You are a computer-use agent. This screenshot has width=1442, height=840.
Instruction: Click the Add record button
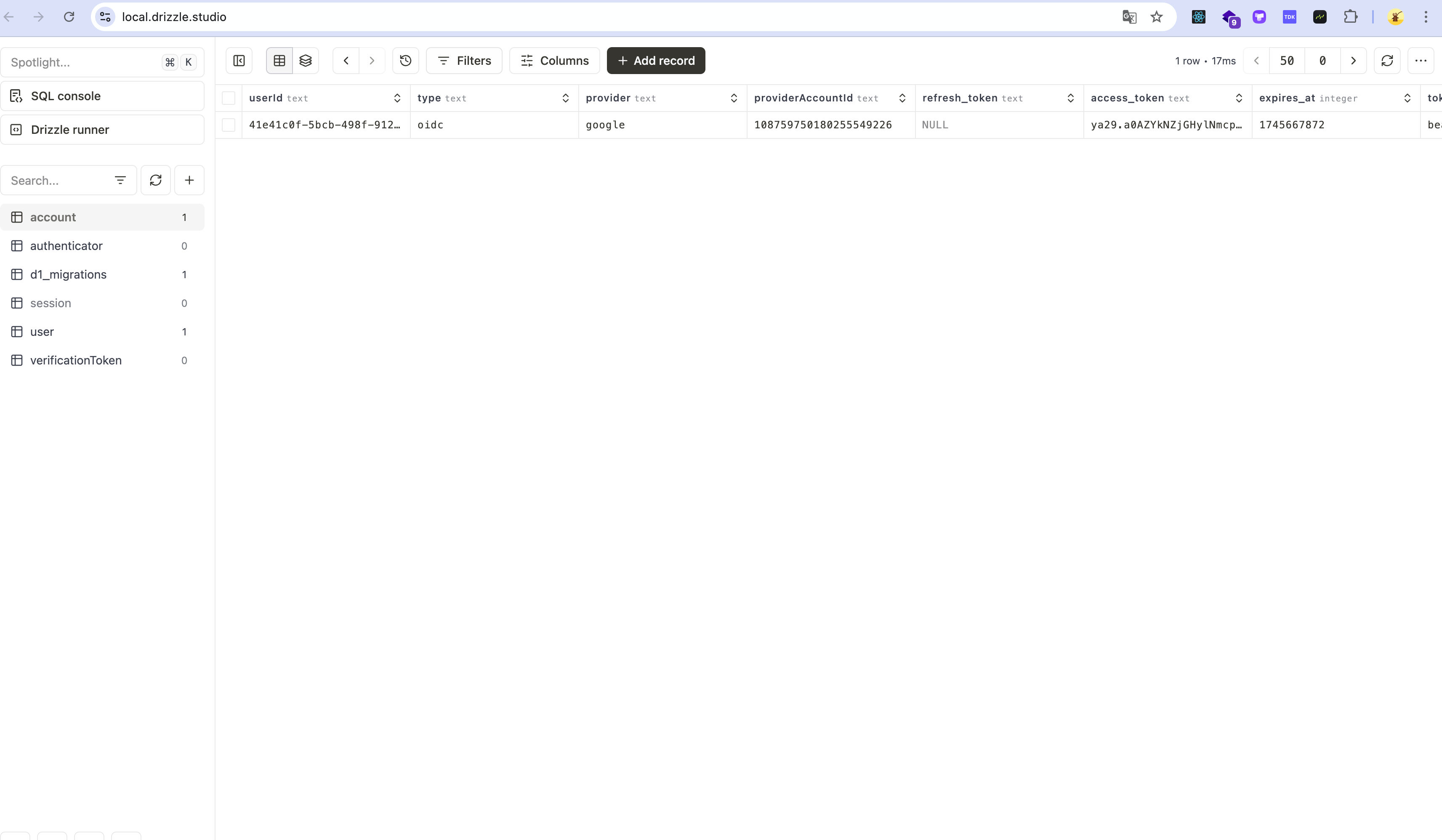click(x=656, y=61)
